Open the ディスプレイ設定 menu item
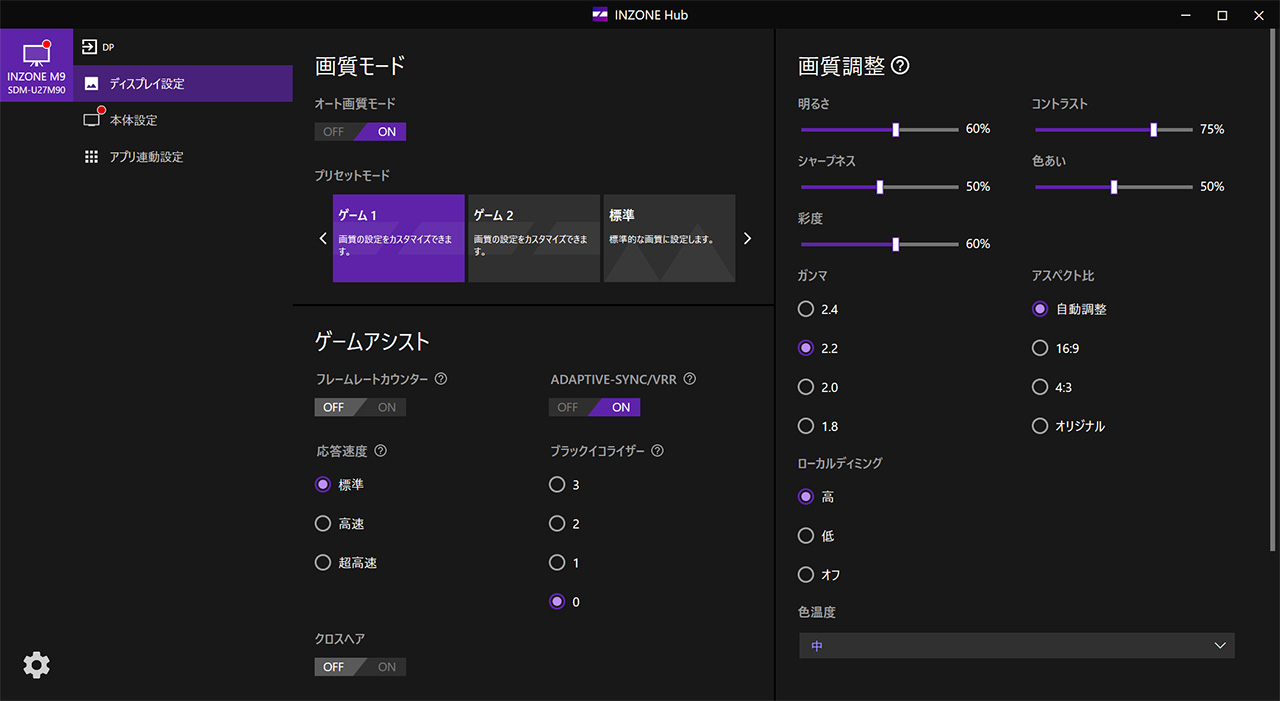 [x=183, y=83]
